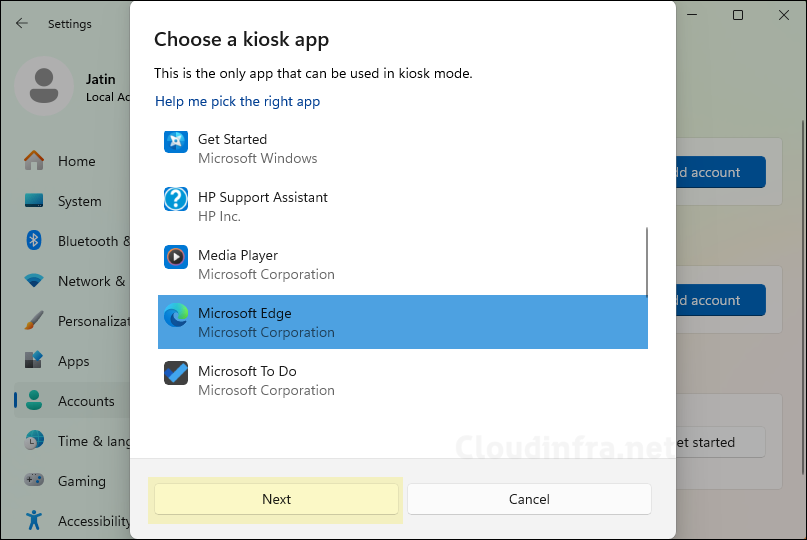Click the HP Support Assistant question-mark icon
This screenshot has width=807, height=540.
click(176, 199)
